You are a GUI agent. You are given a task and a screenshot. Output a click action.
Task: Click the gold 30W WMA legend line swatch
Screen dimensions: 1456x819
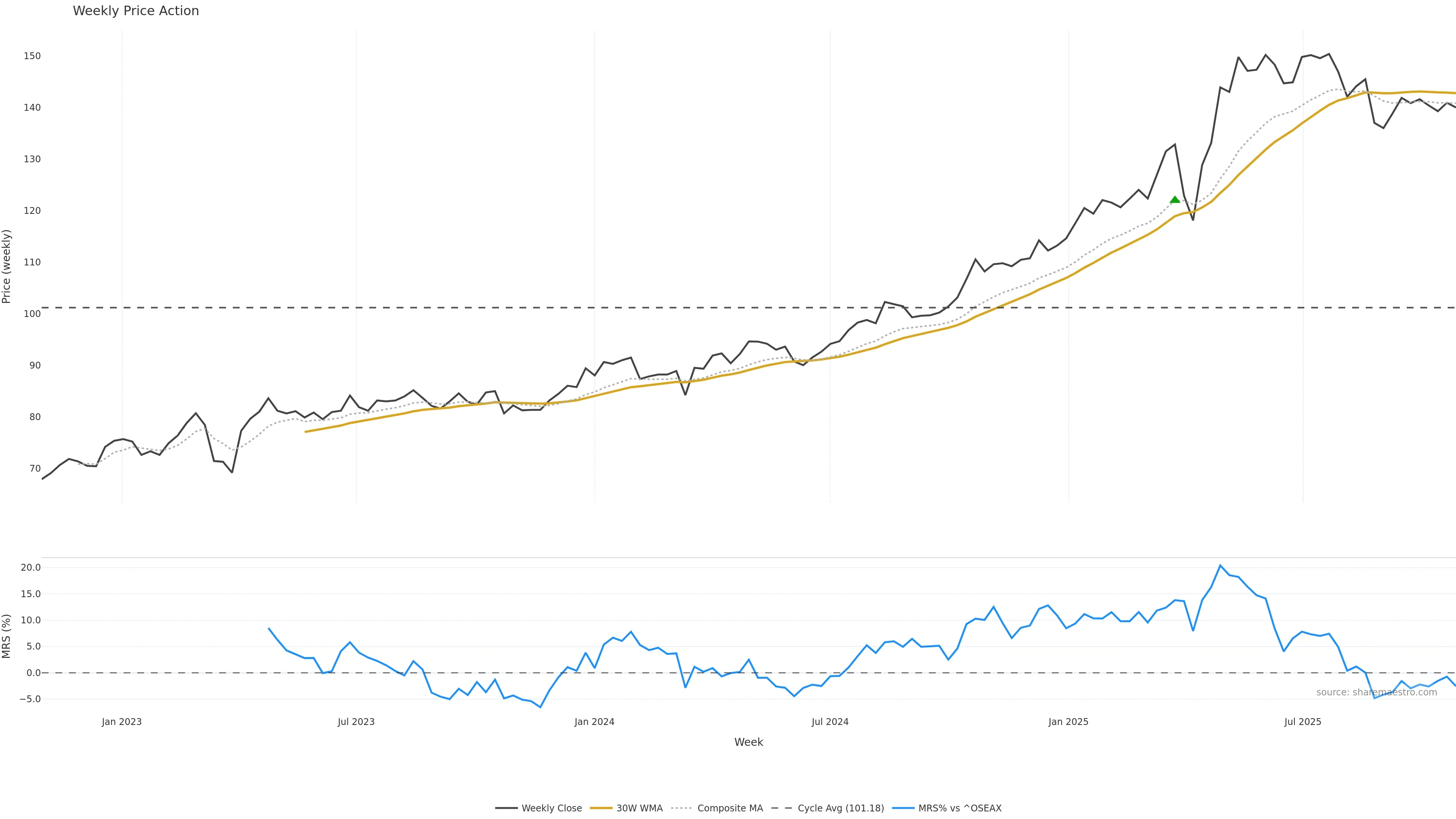pos(601,808)
